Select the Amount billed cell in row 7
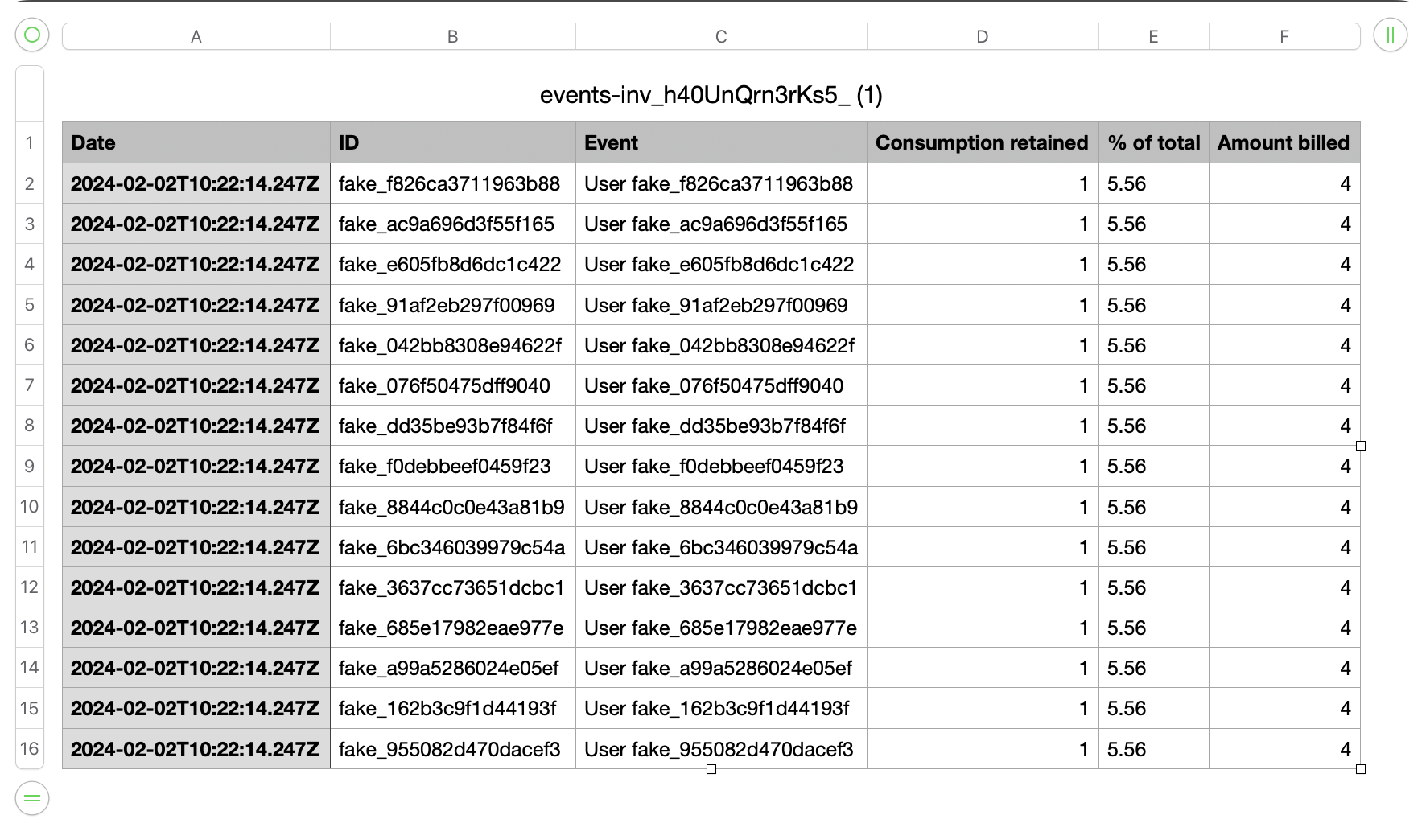 (1284, 385)
